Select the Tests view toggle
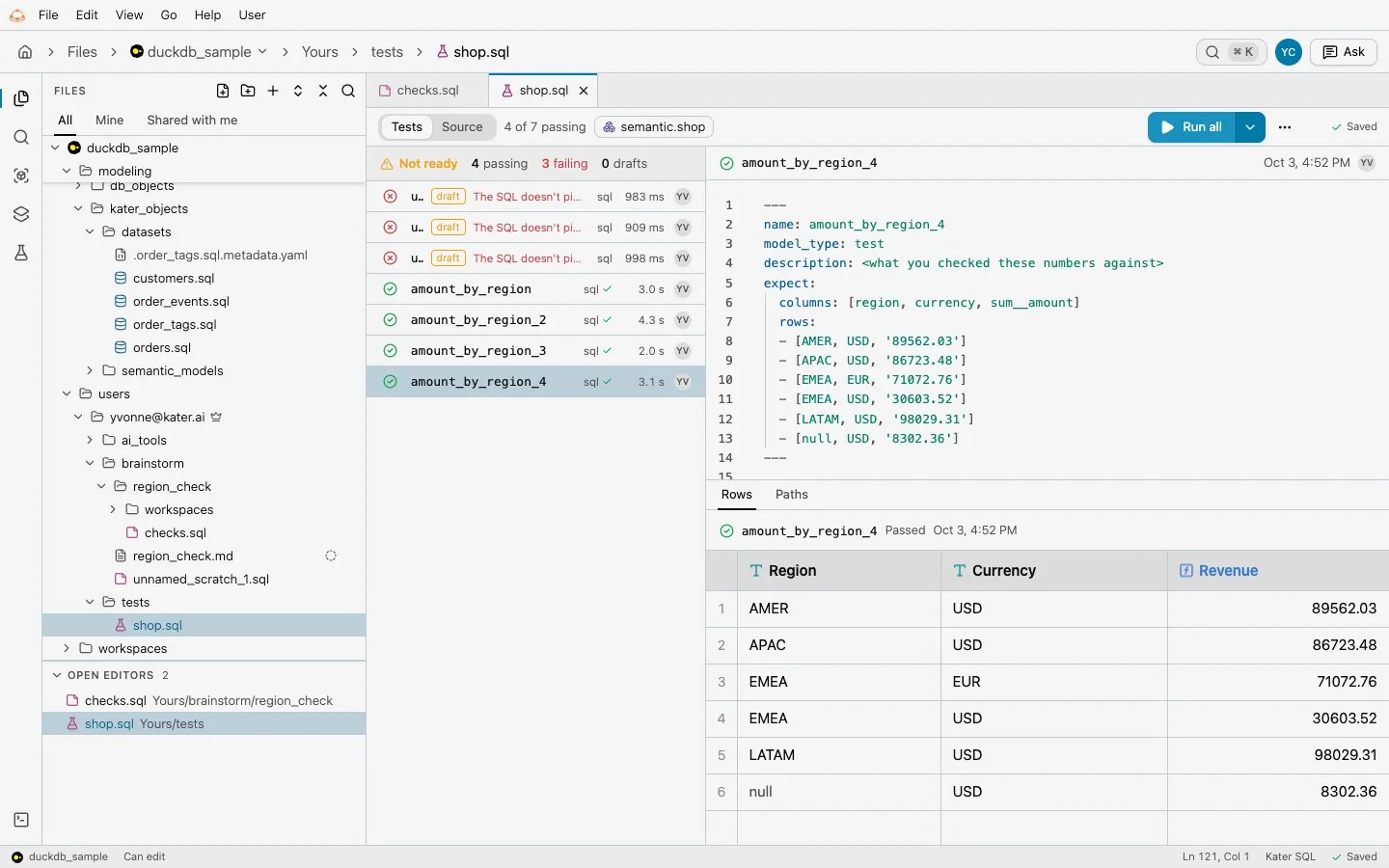 pos(407,126)
